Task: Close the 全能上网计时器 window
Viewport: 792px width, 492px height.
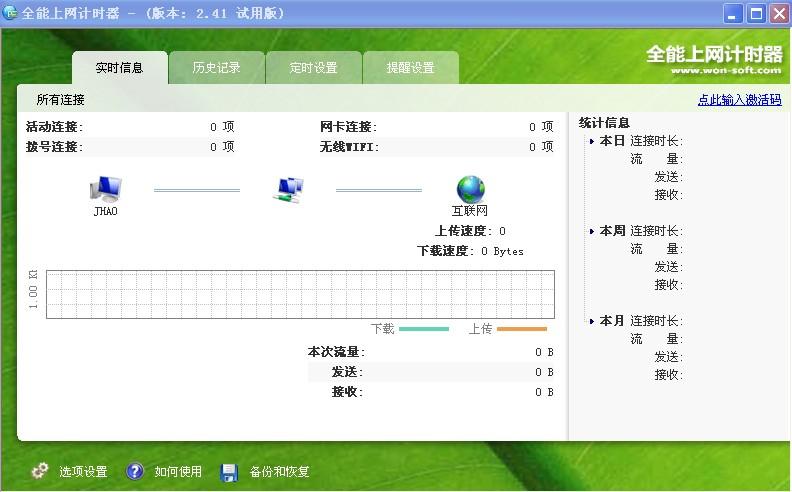Action: click(779, 14)
